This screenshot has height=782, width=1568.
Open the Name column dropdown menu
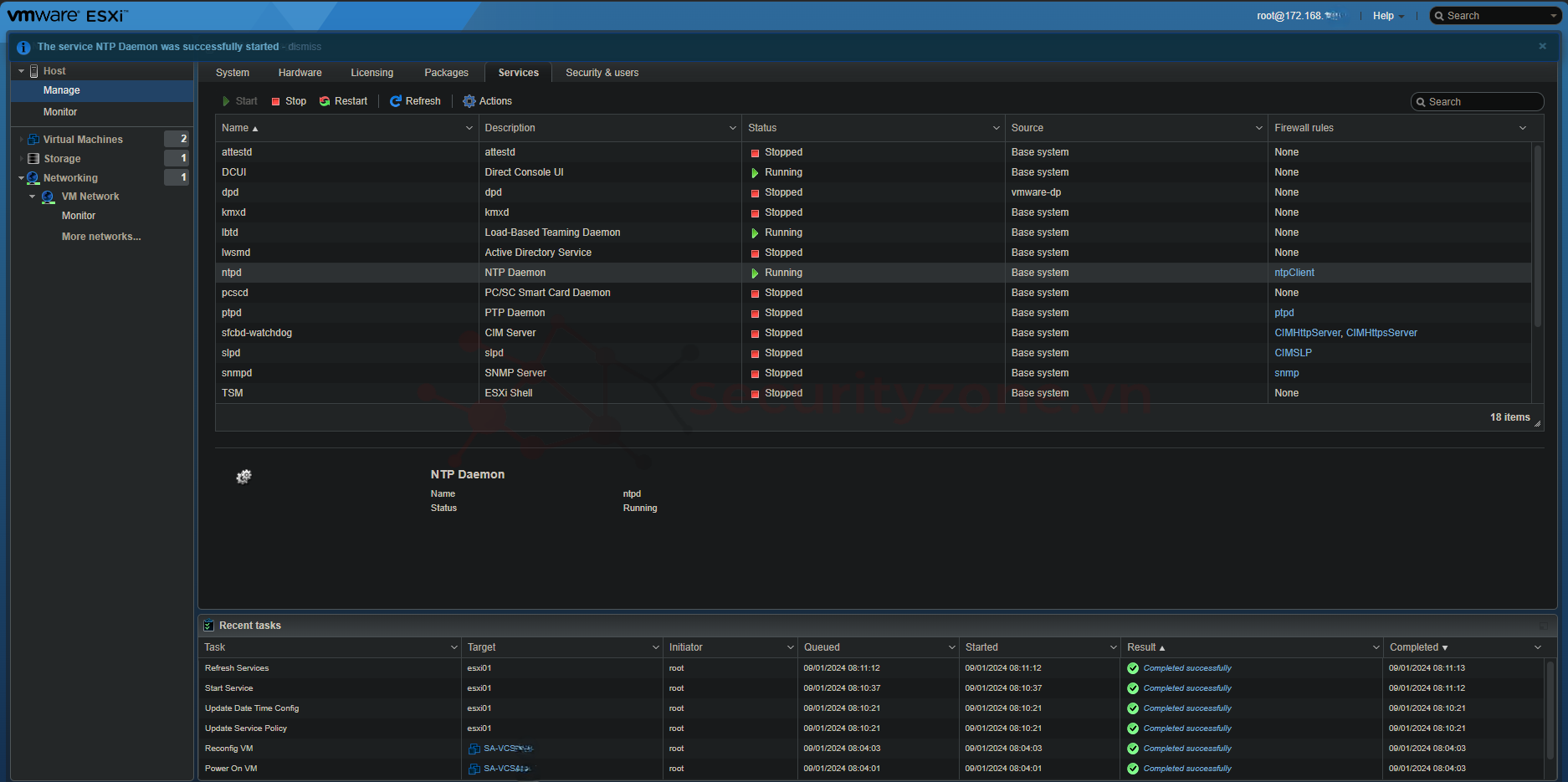coord(469,128)
